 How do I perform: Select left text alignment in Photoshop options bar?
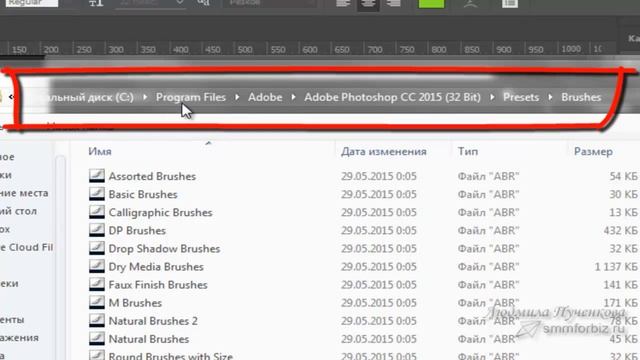[343, 3]
